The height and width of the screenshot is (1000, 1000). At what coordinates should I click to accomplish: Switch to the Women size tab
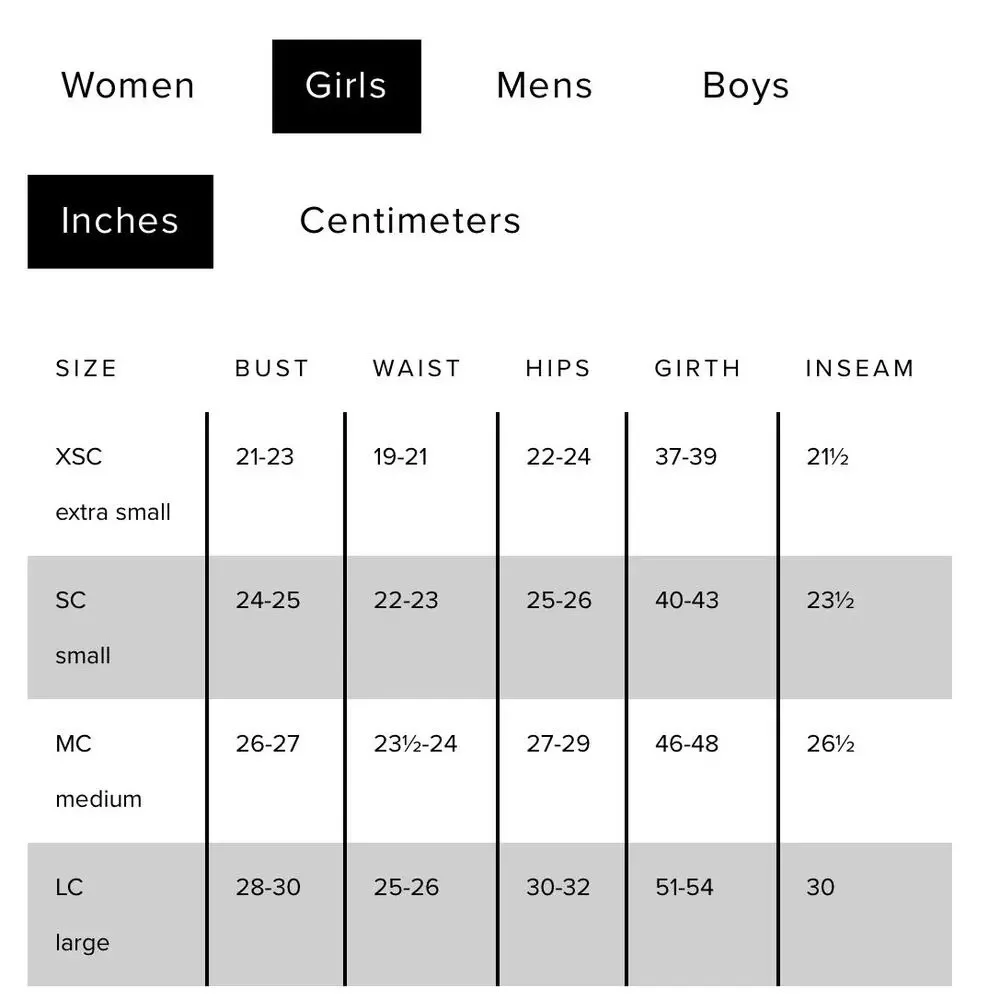pyautogui.click(x=128, y=86)
